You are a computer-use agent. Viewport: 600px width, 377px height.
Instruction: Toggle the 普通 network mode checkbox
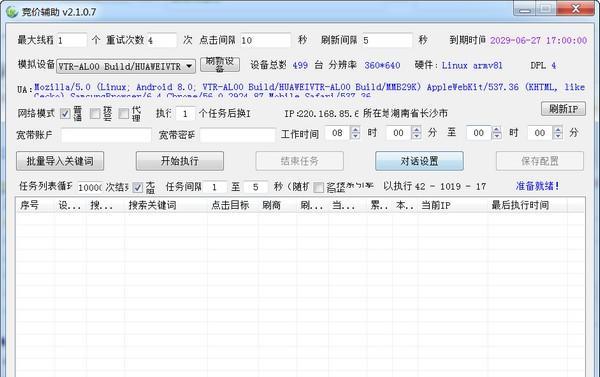65,113
